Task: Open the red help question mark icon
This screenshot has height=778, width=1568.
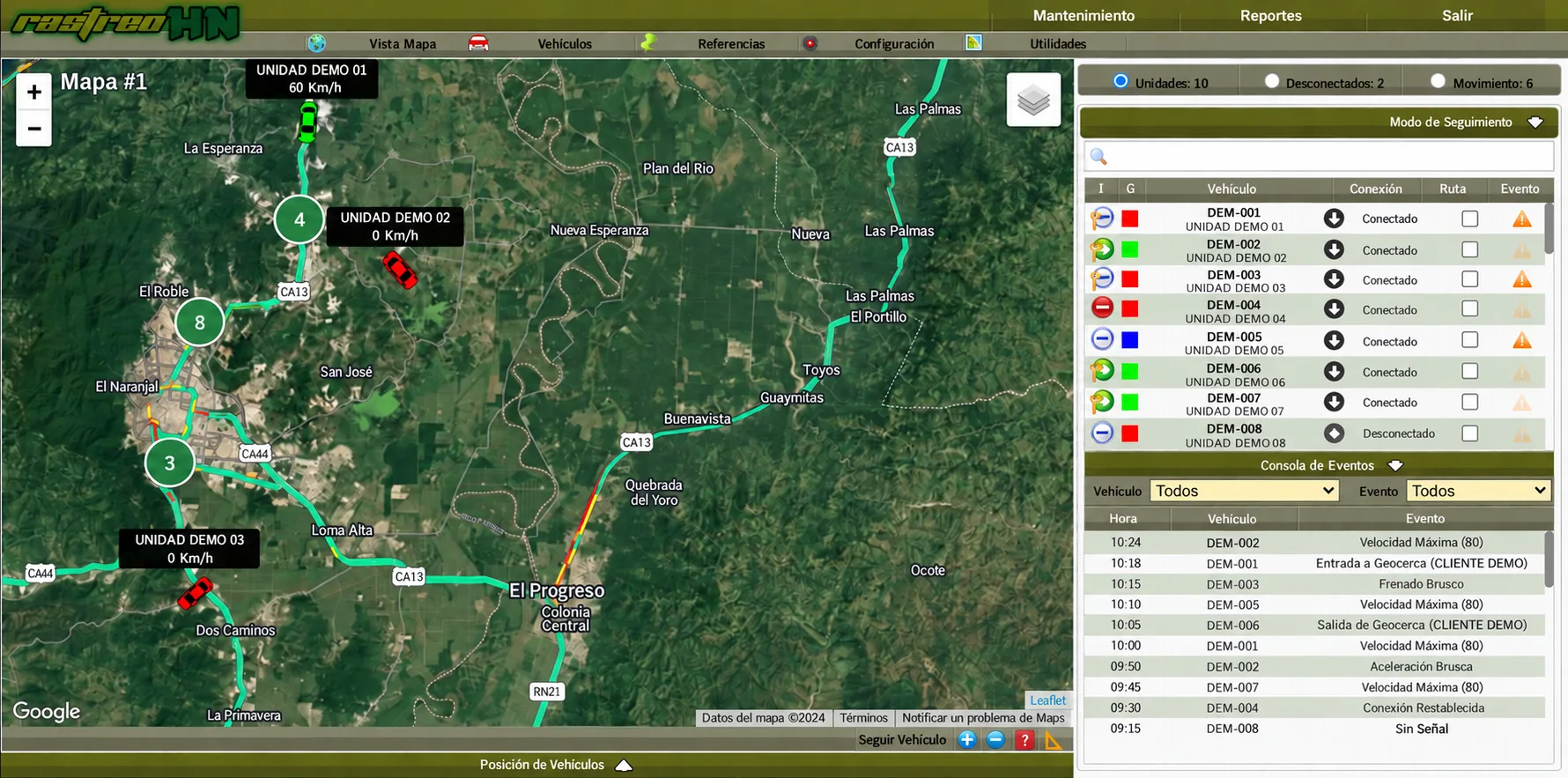Action: 1024,740
